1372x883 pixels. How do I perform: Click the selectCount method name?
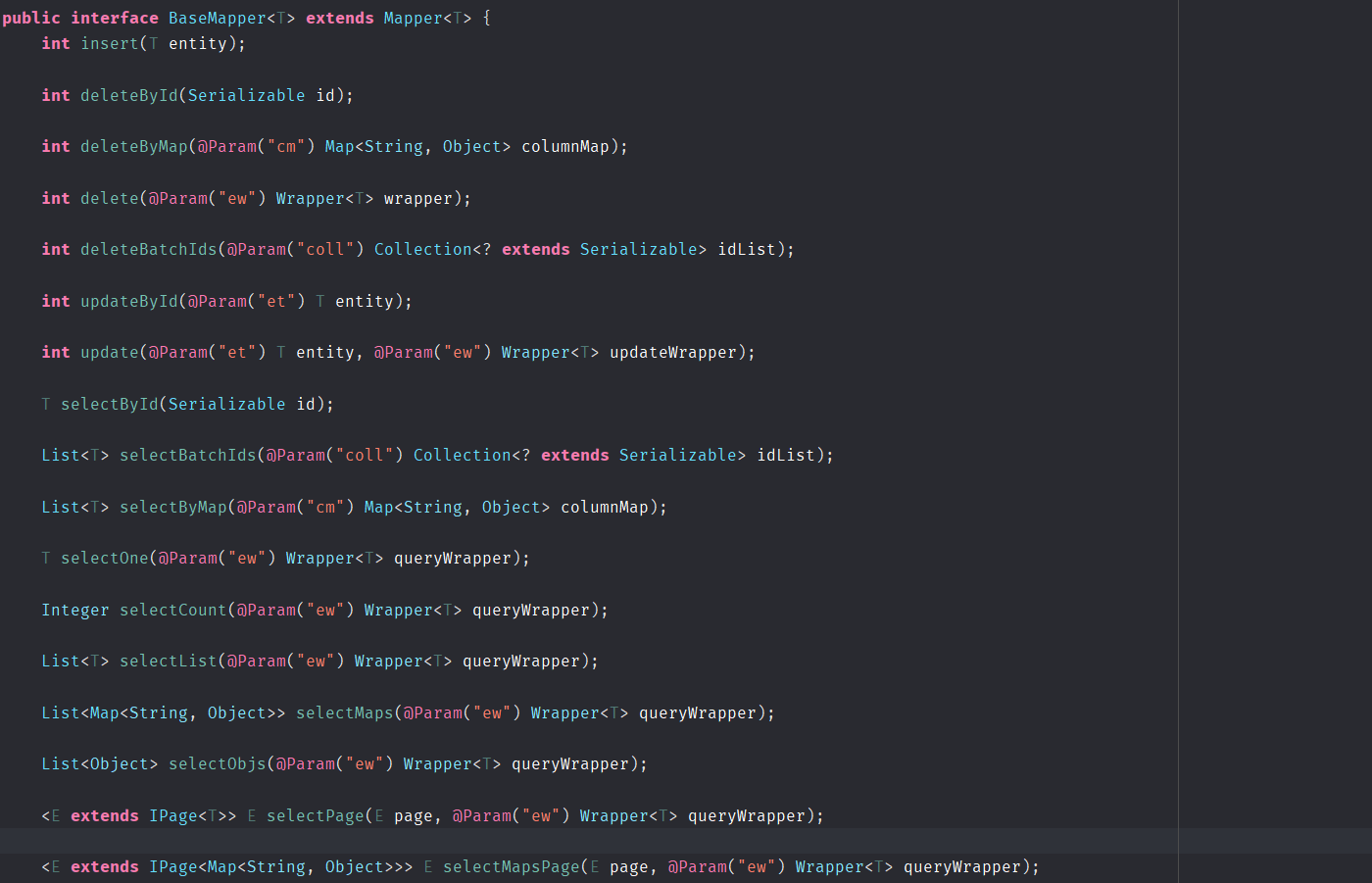click(x=173, y=610)
